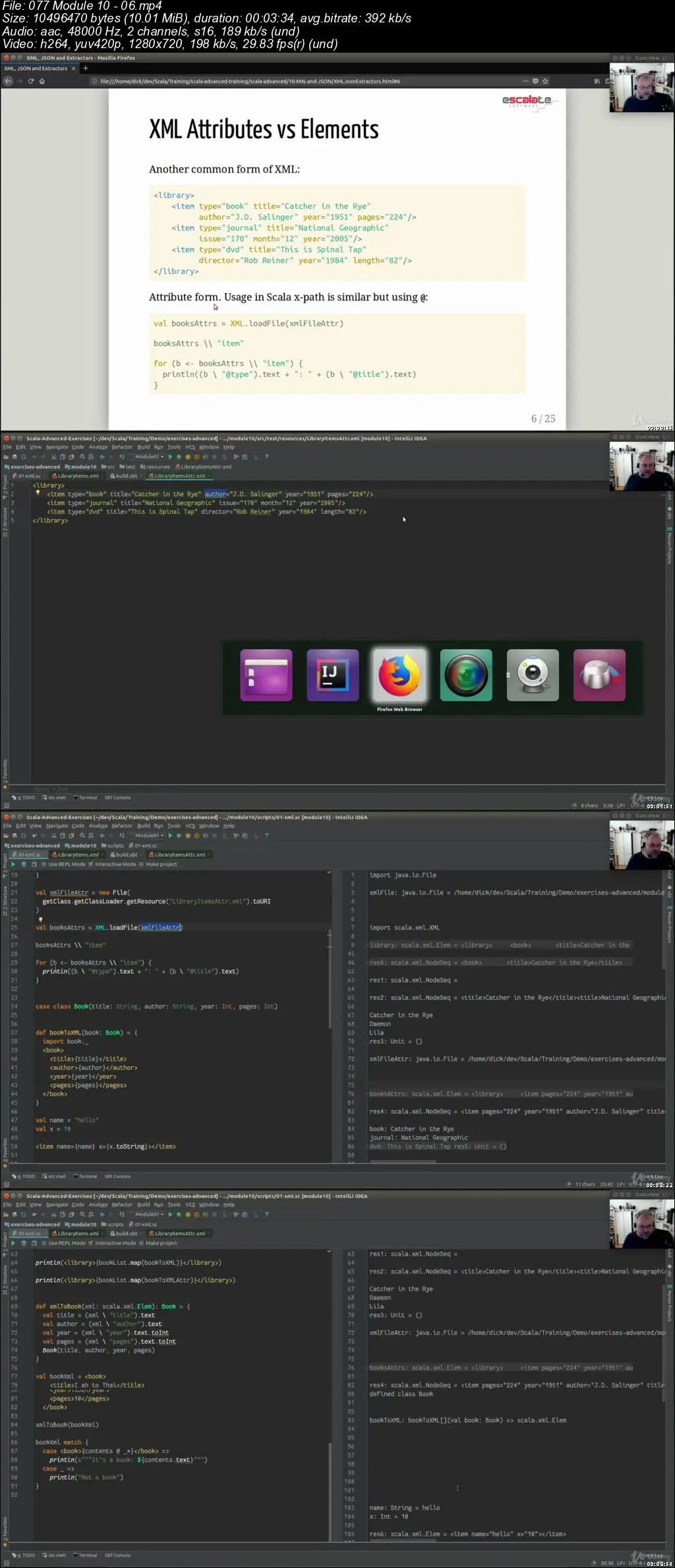Open Analyze menu in xmlToBook IntelliJ window
675x1568 pixels.
point(98,1204)
